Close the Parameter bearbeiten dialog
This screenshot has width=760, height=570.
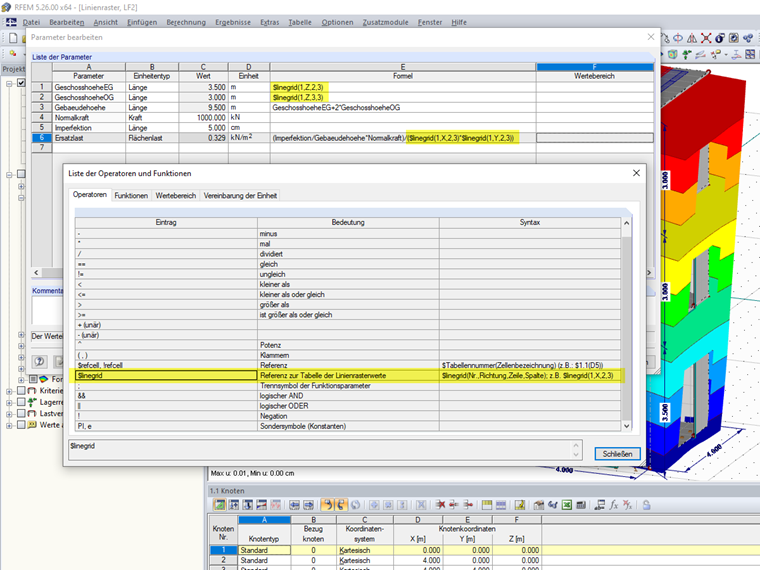tap(651, 37)
